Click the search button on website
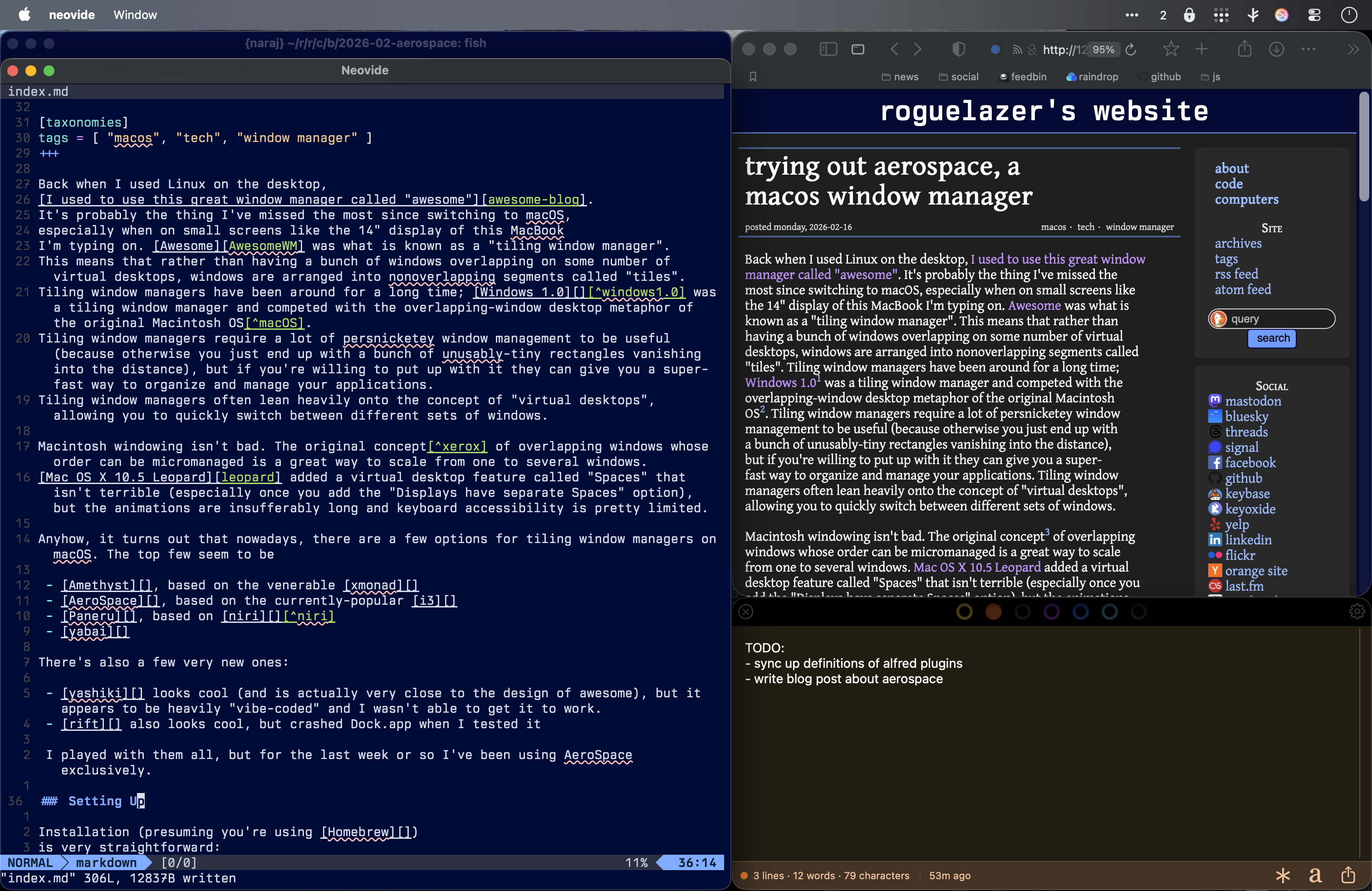Image resolution: width=1372 pixels, height=891 pixels. [1272, 338]
